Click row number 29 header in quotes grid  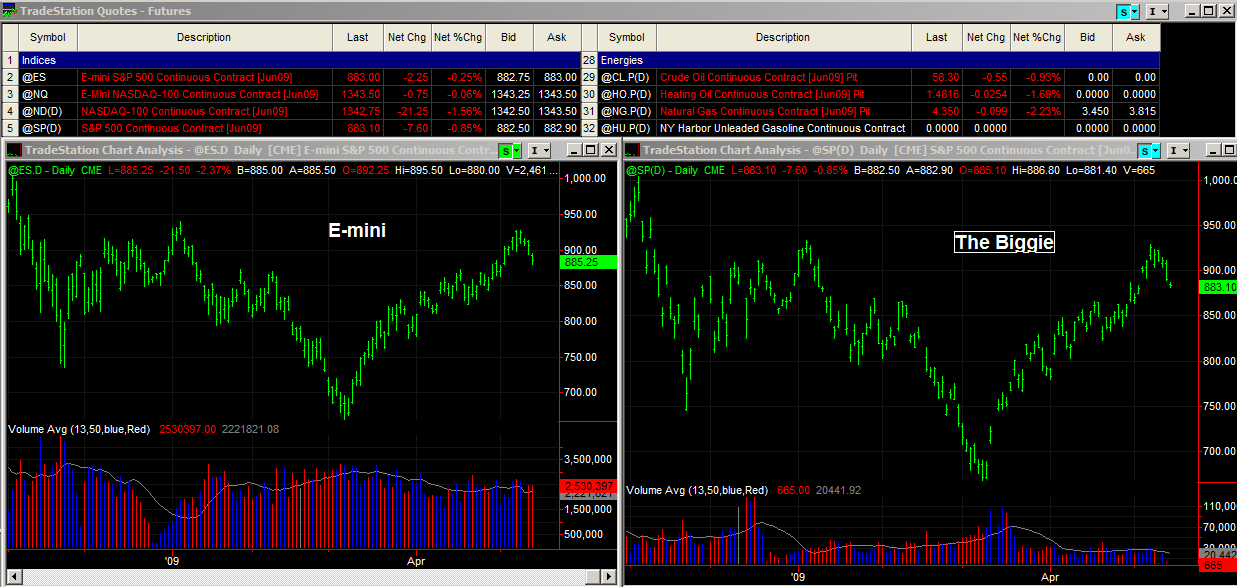[x=589, y=77]
